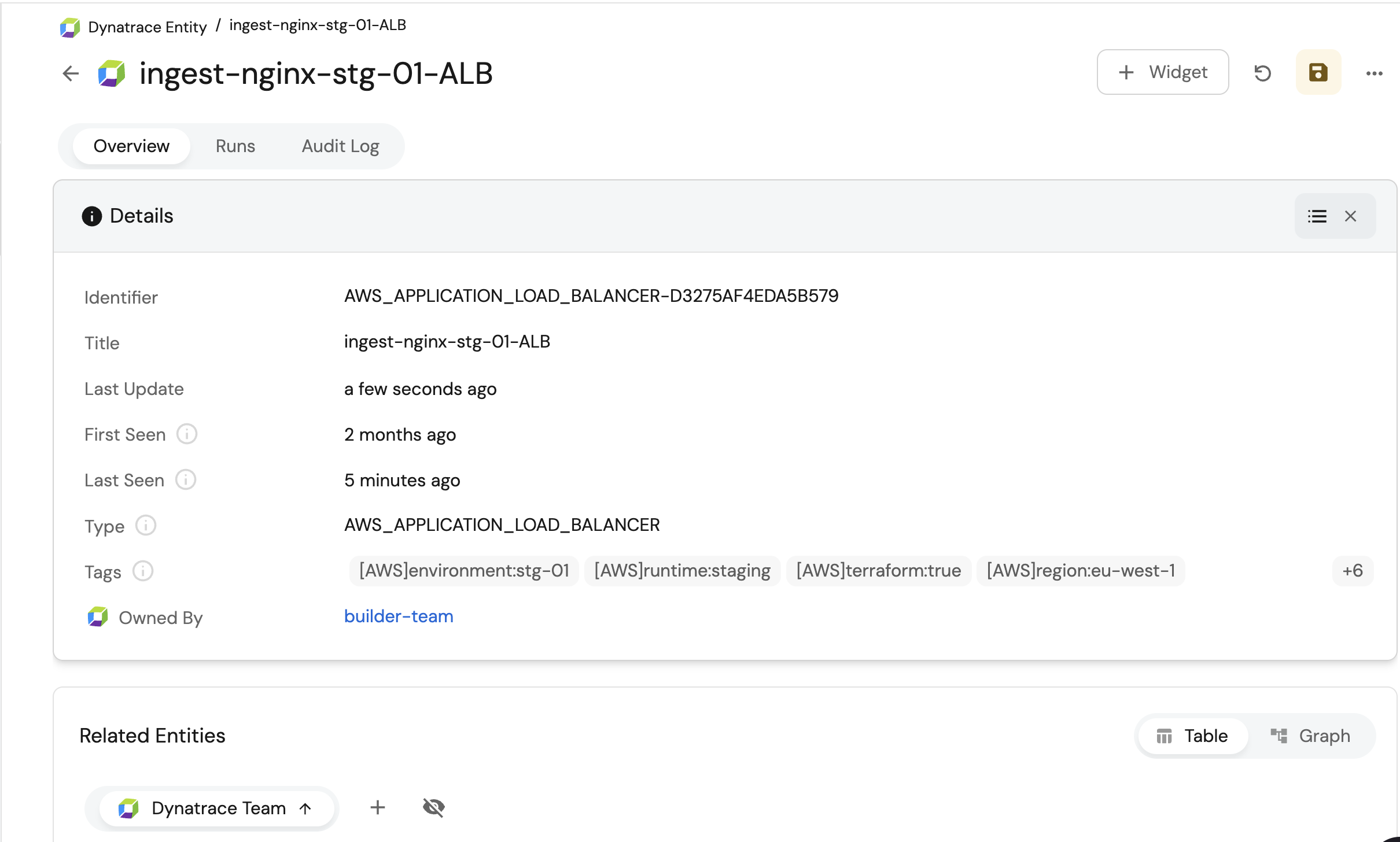This screenshot has width=1400, height=842.
Task: Click the info icon next to Tags
Action: click(x=143, y=571)
